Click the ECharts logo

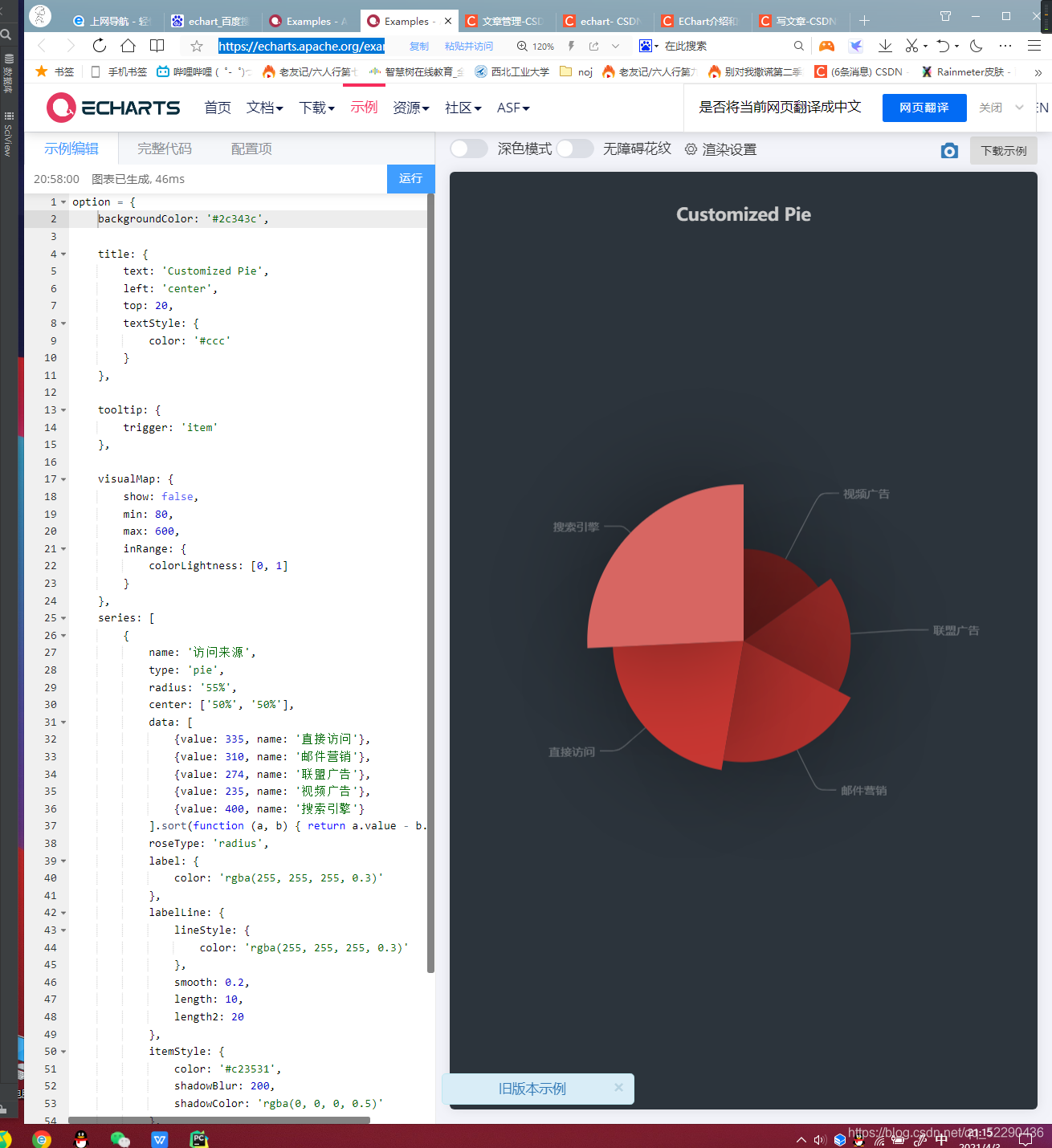[113, 108]
